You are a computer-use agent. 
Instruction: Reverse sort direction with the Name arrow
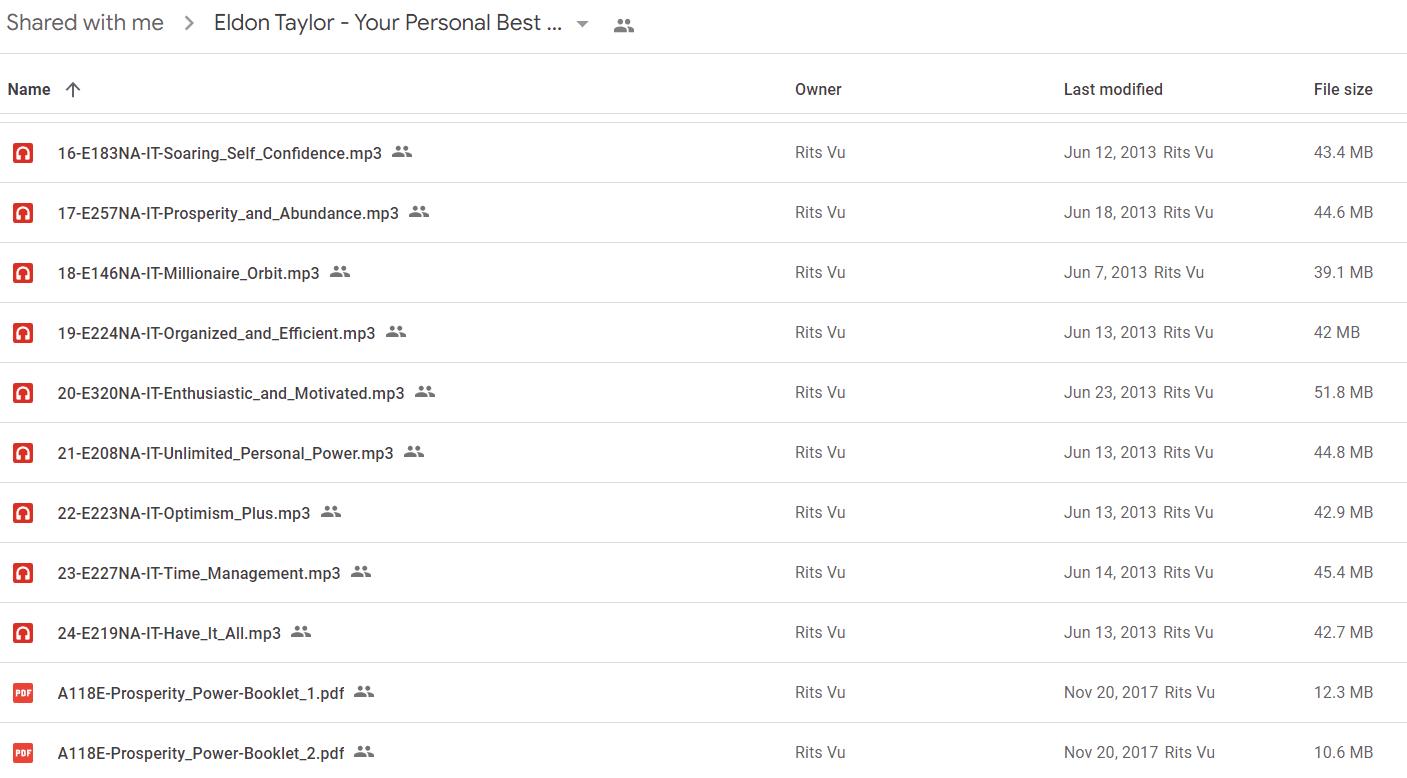click(x=72, y=89)
